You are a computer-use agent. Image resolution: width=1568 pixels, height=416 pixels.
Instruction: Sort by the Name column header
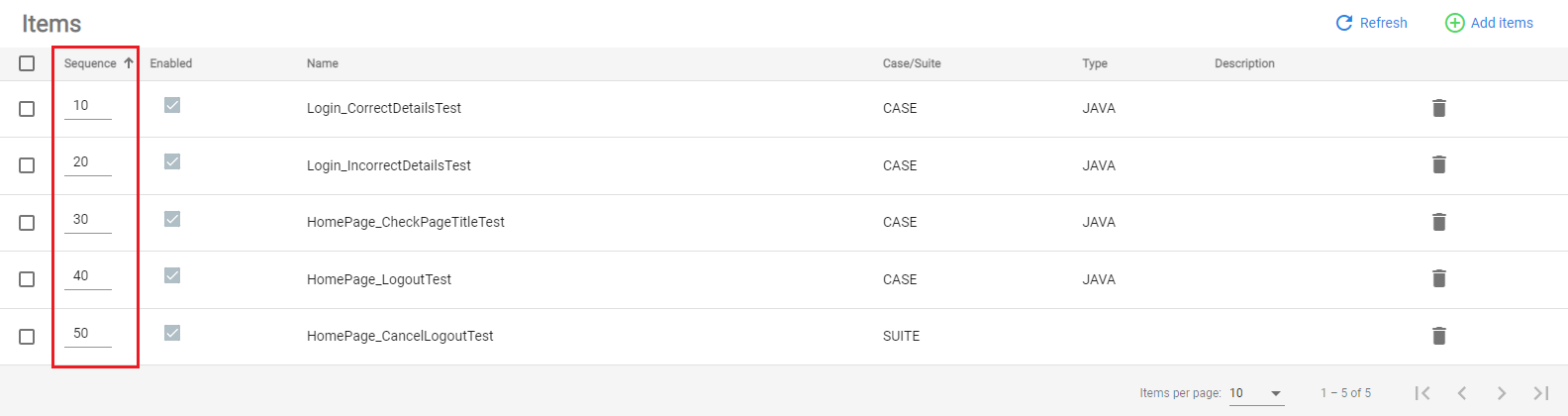[323, 63]
